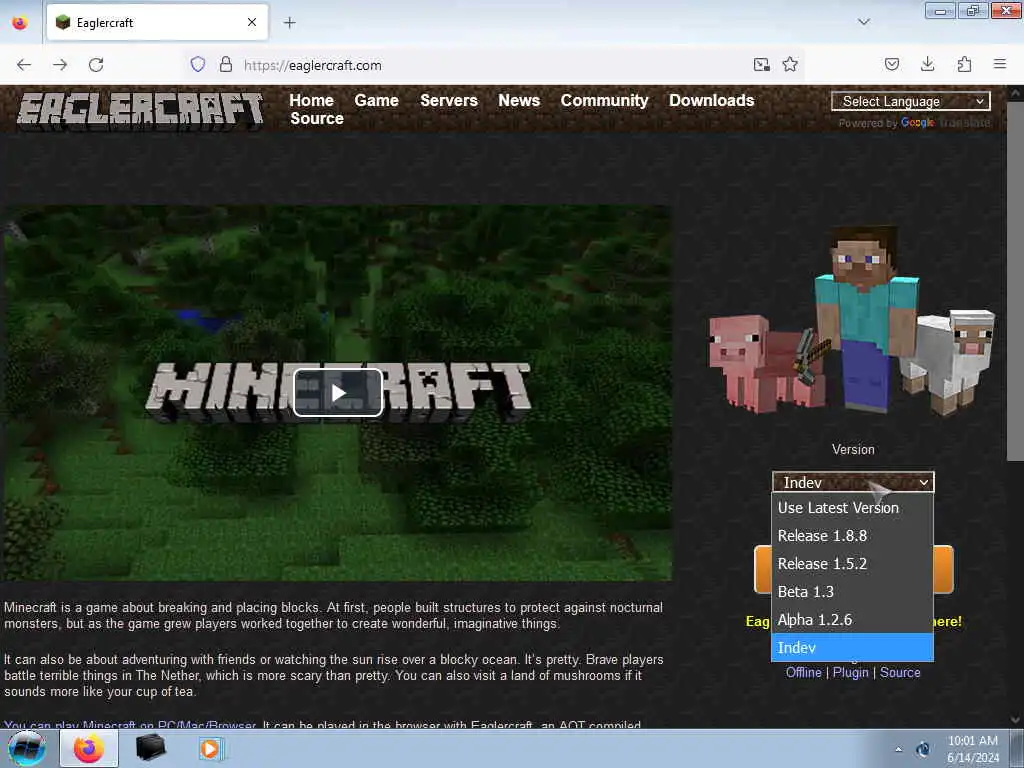Click Firefox logo icon beside tab strip

pos(20,23)
